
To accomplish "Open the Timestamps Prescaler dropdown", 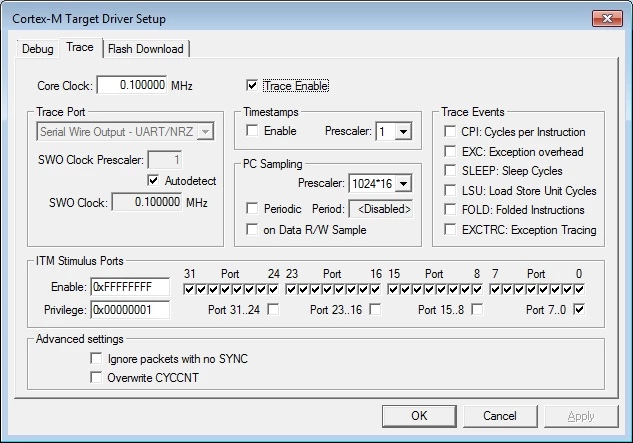I will (403, 131).
